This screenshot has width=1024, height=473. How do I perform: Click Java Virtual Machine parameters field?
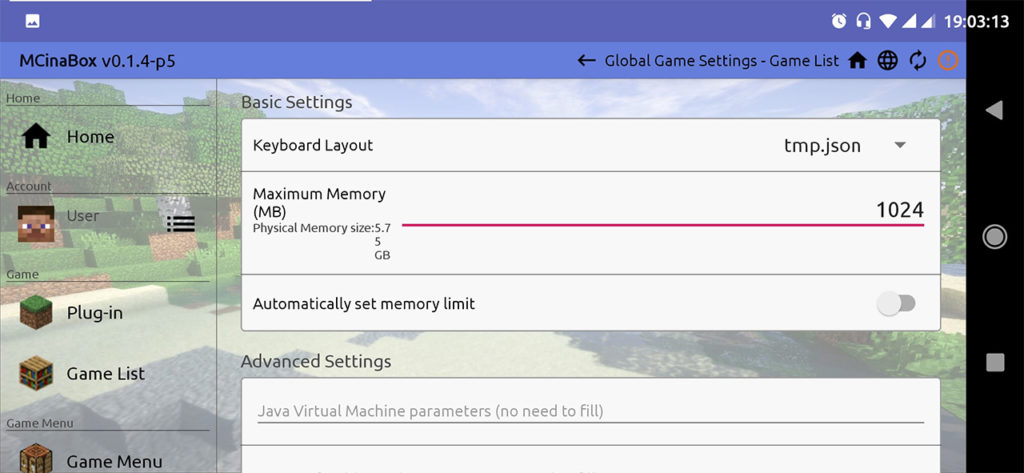[x=590, y=411]
